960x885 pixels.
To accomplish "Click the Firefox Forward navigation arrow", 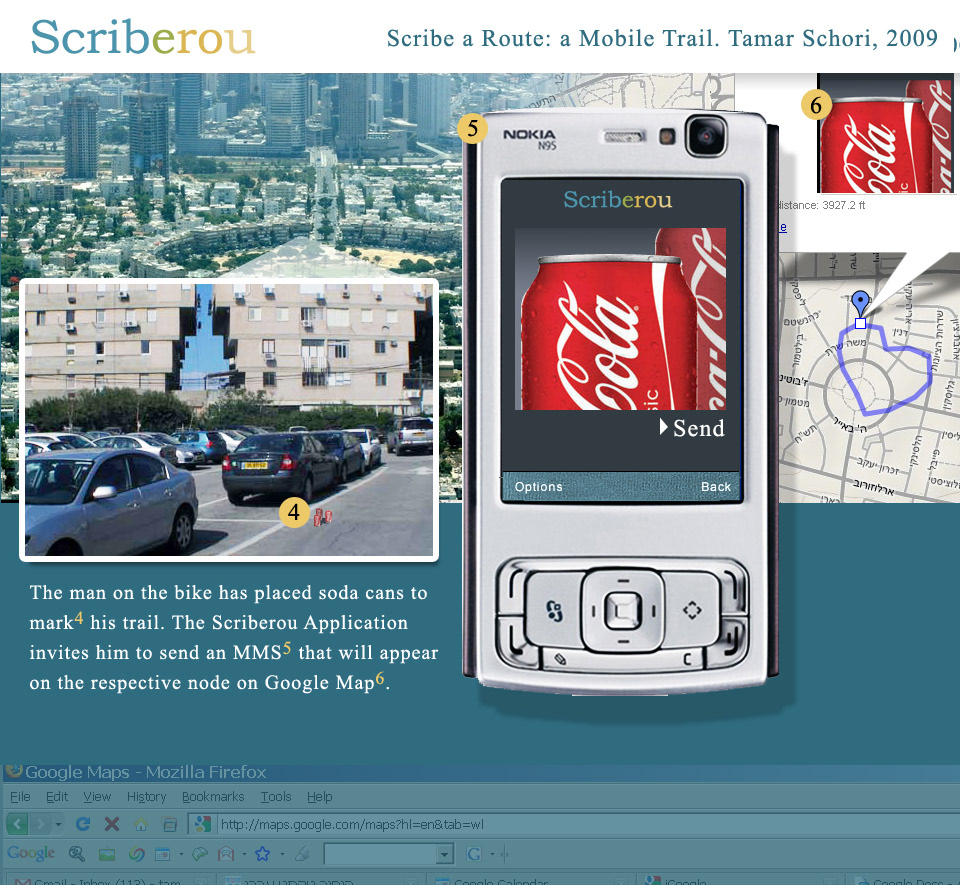I will pos(40,824).
